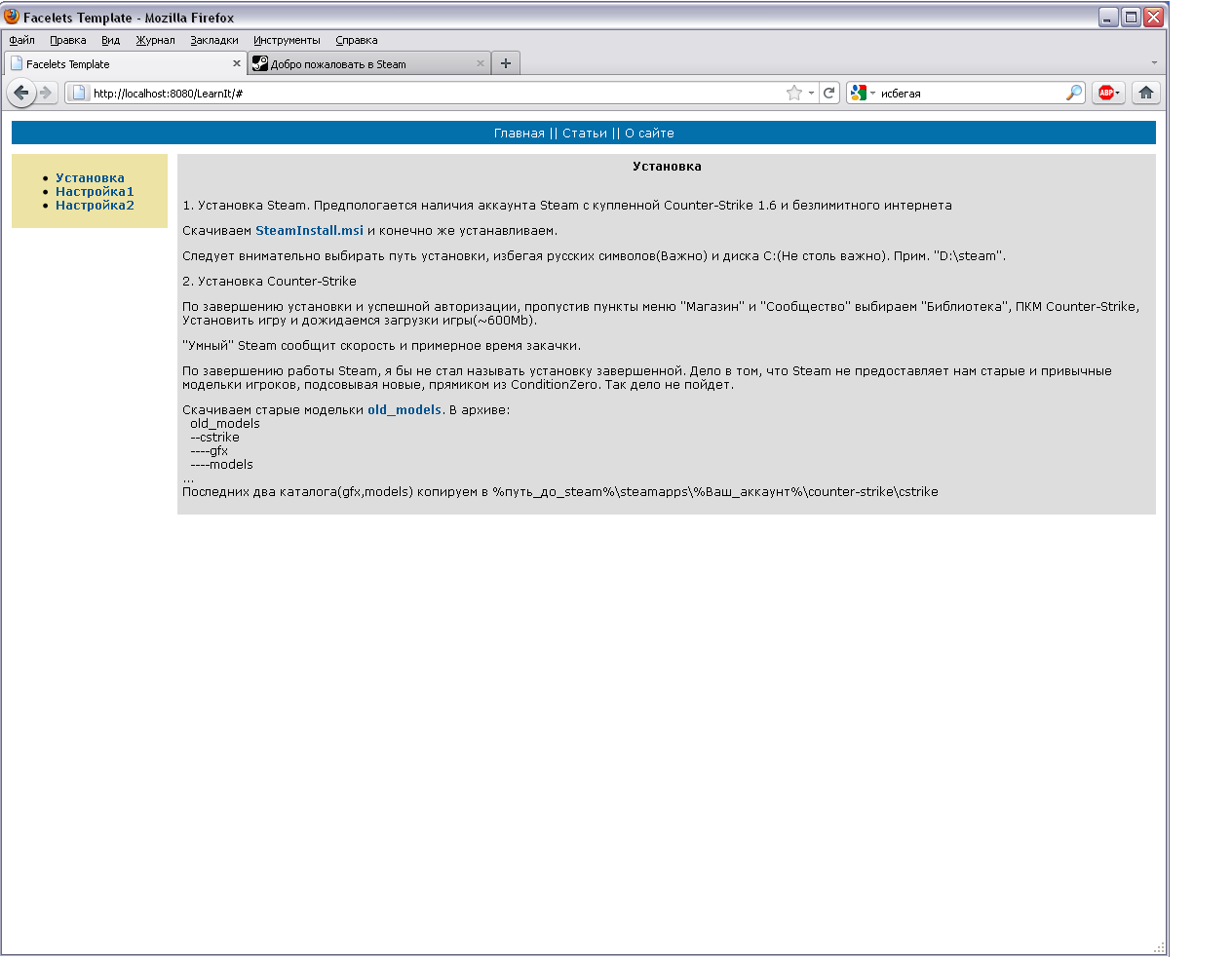Open the Adblock Plus ABP icon
The height and width of the screenshot is (957, 1232).
coord(1106,93)
